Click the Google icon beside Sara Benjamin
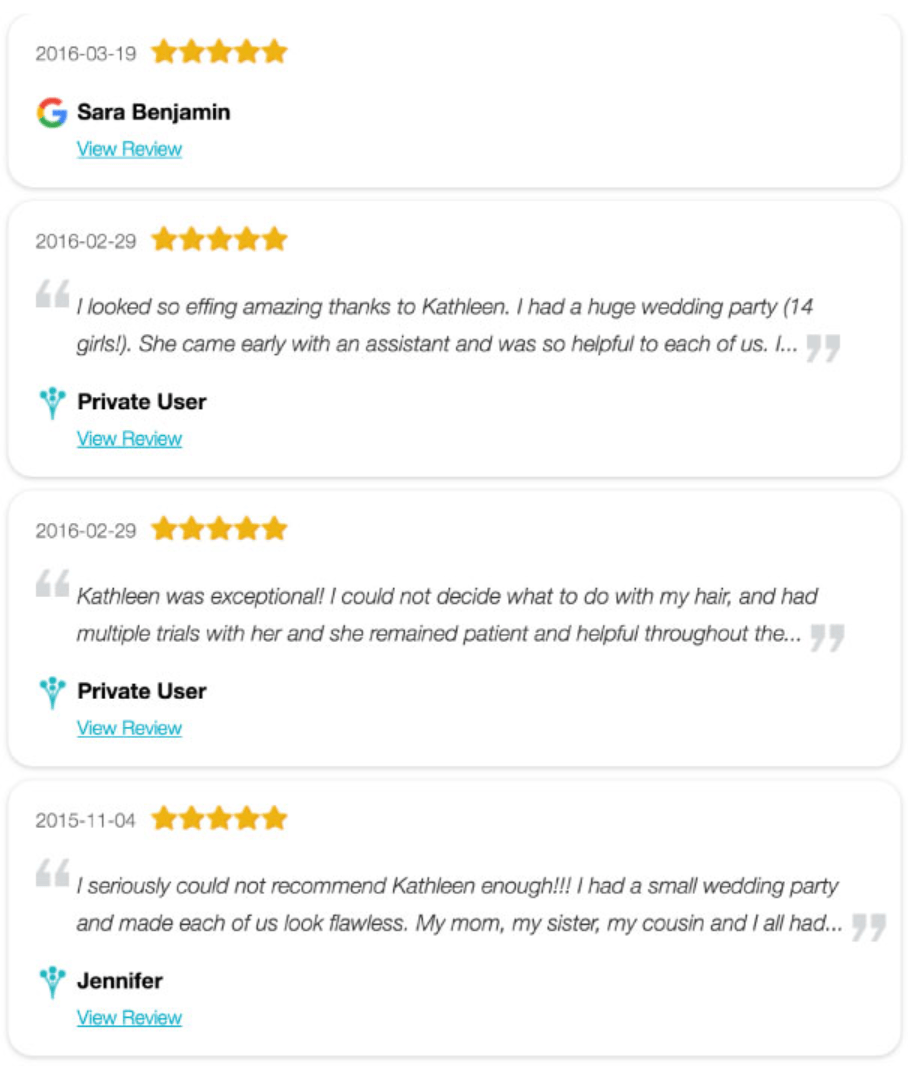 pyautogui.click(x=52, y=113)
